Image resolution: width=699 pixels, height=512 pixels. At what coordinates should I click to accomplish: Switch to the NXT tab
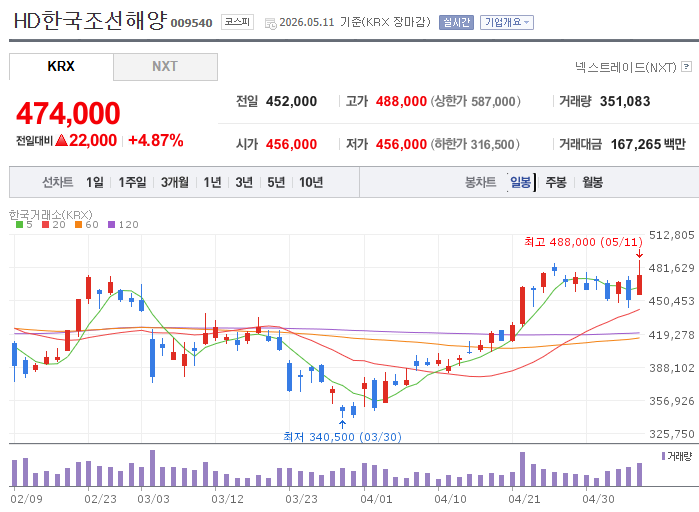tap(165, 66)
